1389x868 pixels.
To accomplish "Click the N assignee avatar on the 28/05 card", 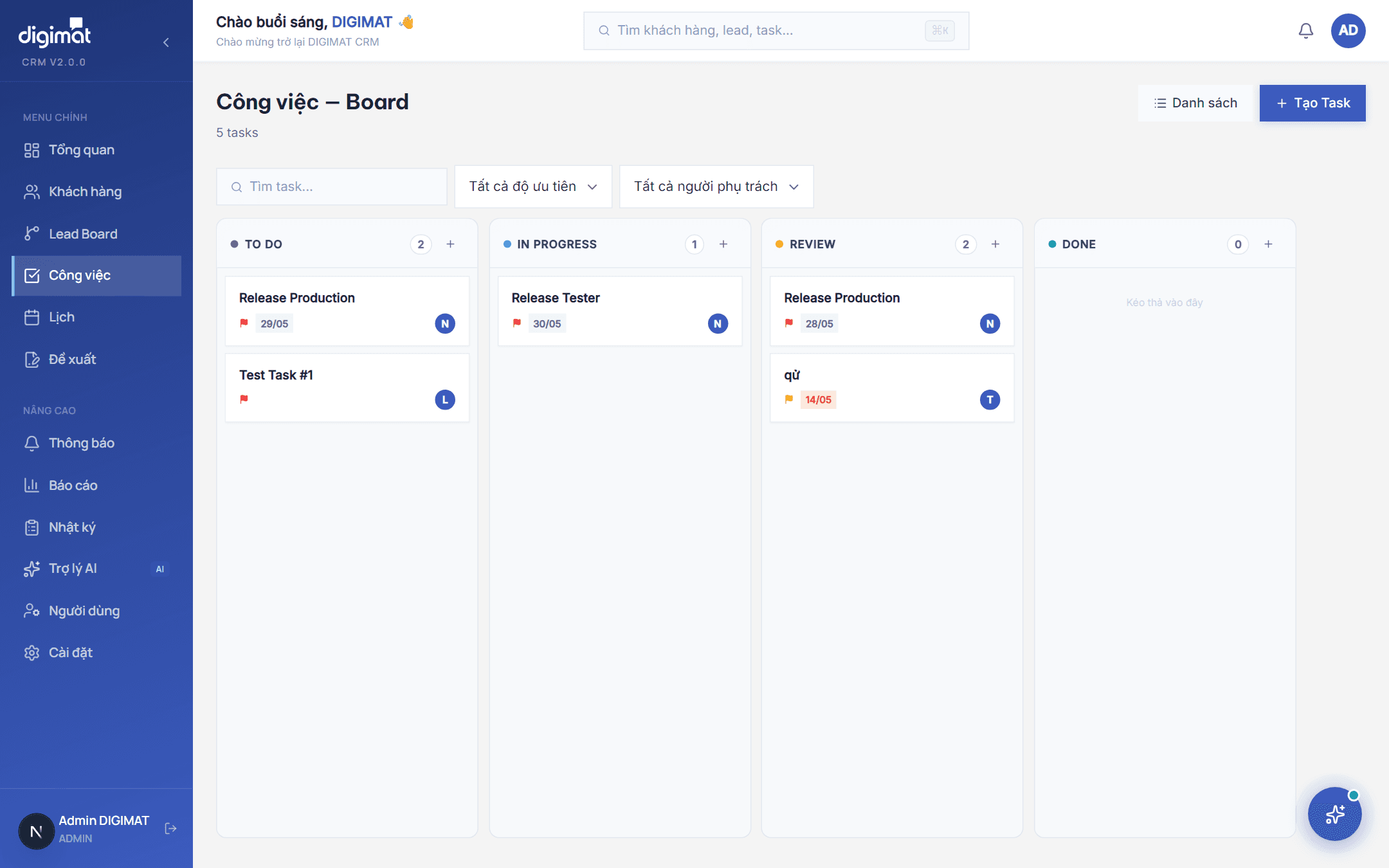I will click(990, 323).
